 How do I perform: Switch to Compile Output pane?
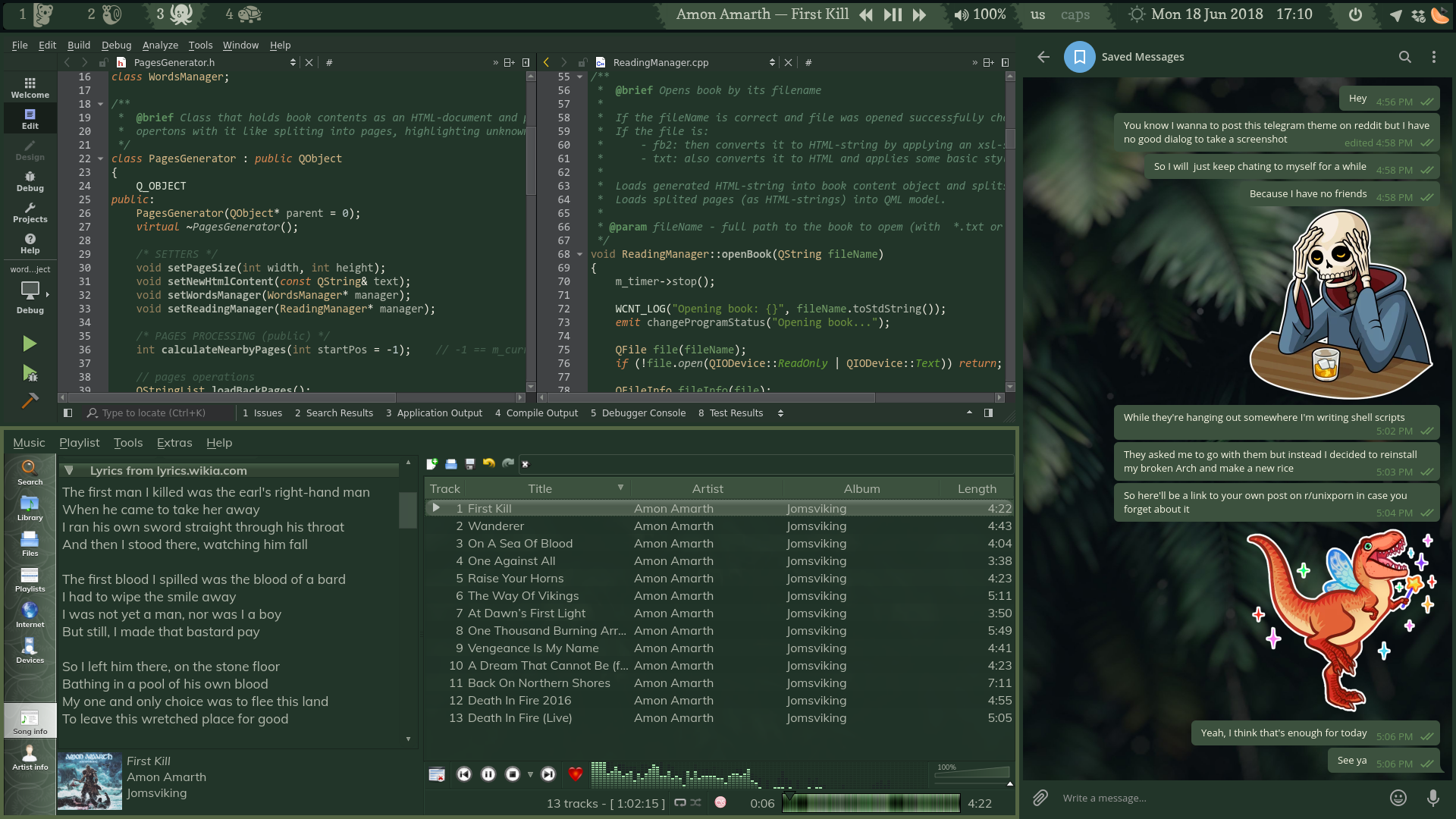click(536, 413)
